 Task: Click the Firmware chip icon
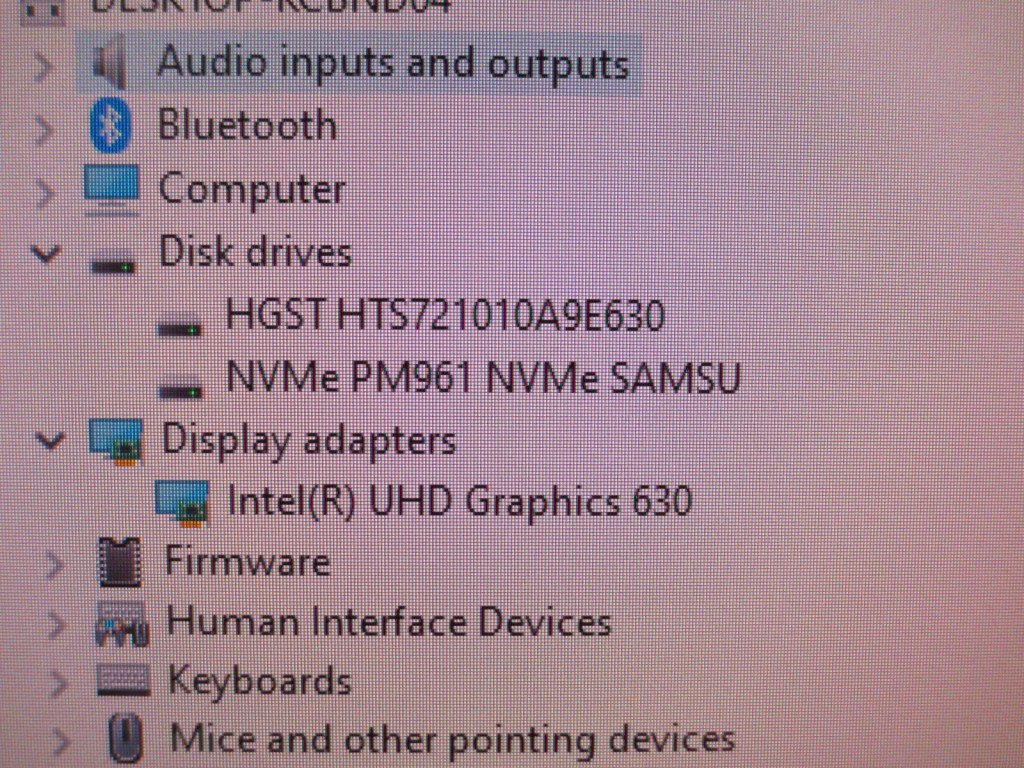[119, 562]
